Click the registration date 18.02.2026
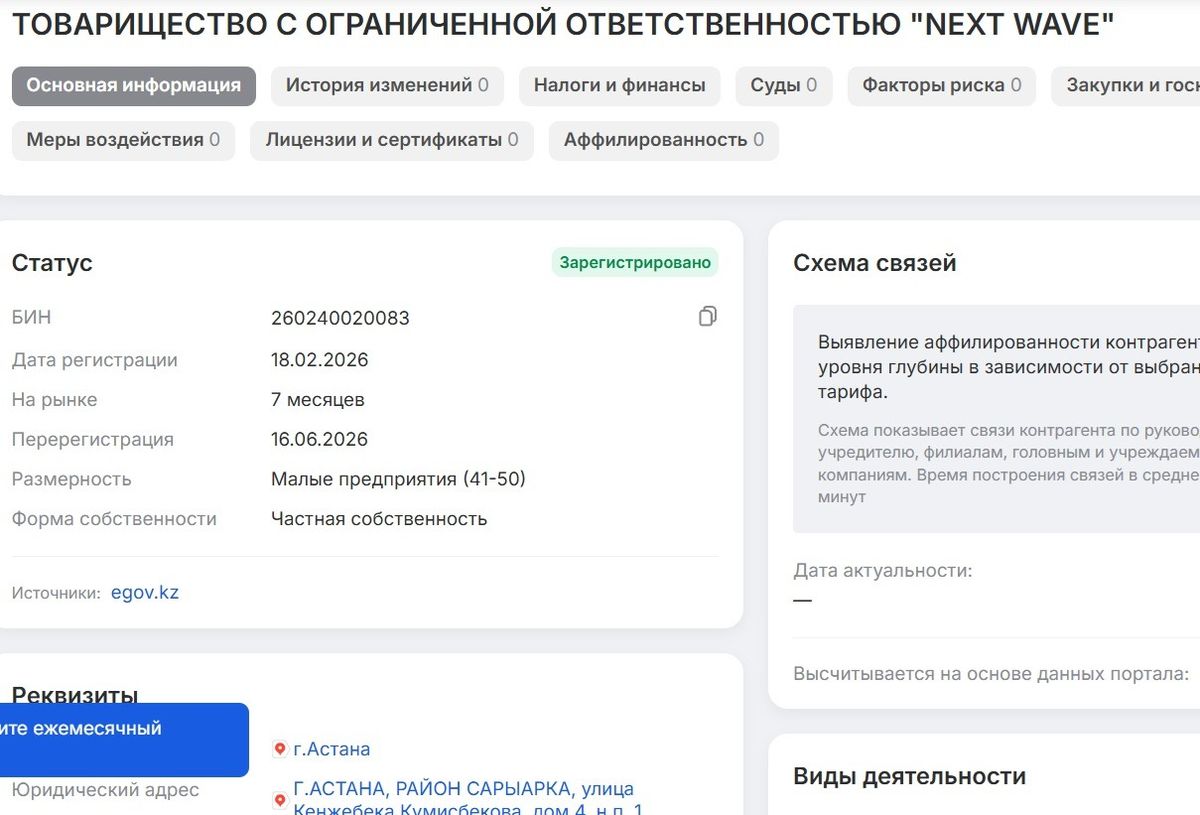Screen dimensions: 1200x815 pyautogui.click(x=320, y=360)
